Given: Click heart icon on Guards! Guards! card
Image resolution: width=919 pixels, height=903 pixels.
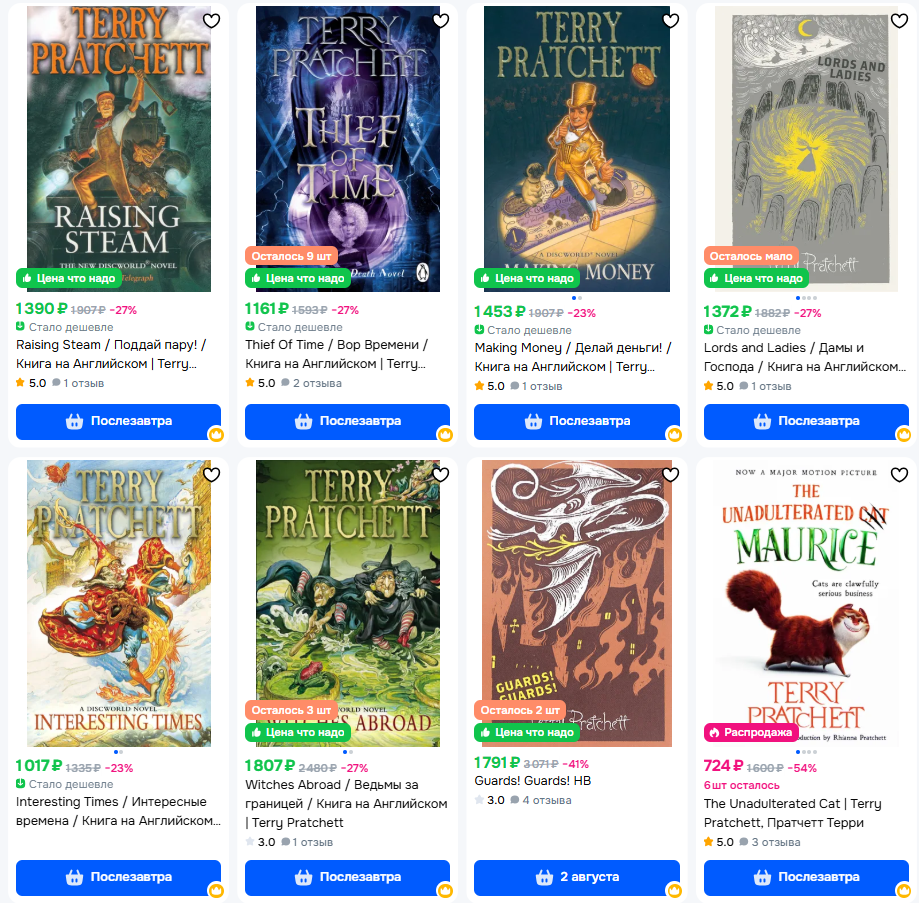Looking at the screenshot, I should [x=670, y=474].
